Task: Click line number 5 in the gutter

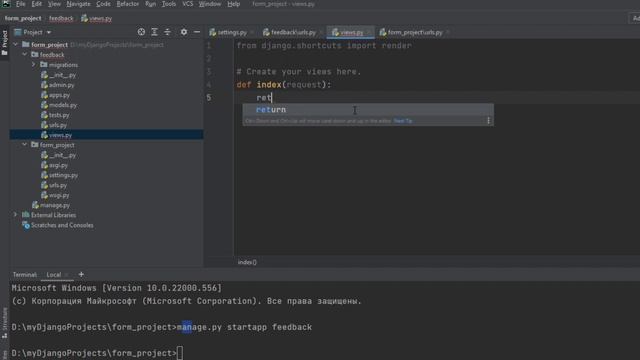Action: [x=209, y=98]
